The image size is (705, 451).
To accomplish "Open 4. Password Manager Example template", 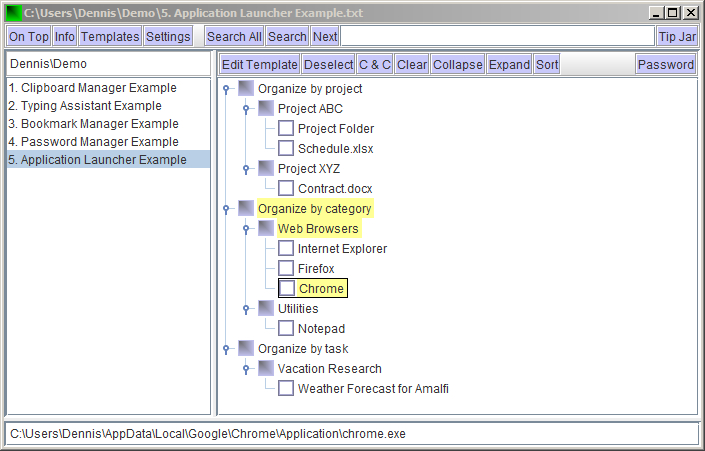I will click(x=108, y=142).
